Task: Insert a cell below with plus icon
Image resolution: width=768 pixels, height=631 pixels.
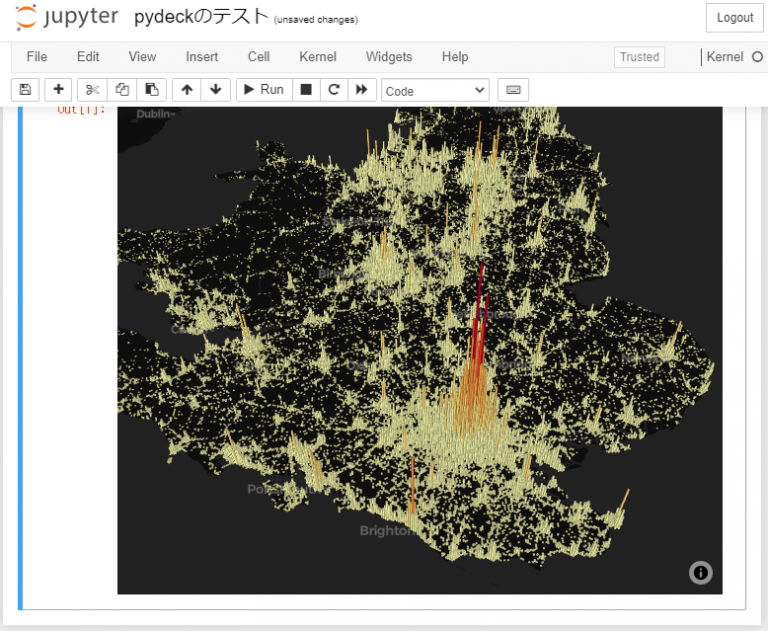Action: tap(58, 90)
